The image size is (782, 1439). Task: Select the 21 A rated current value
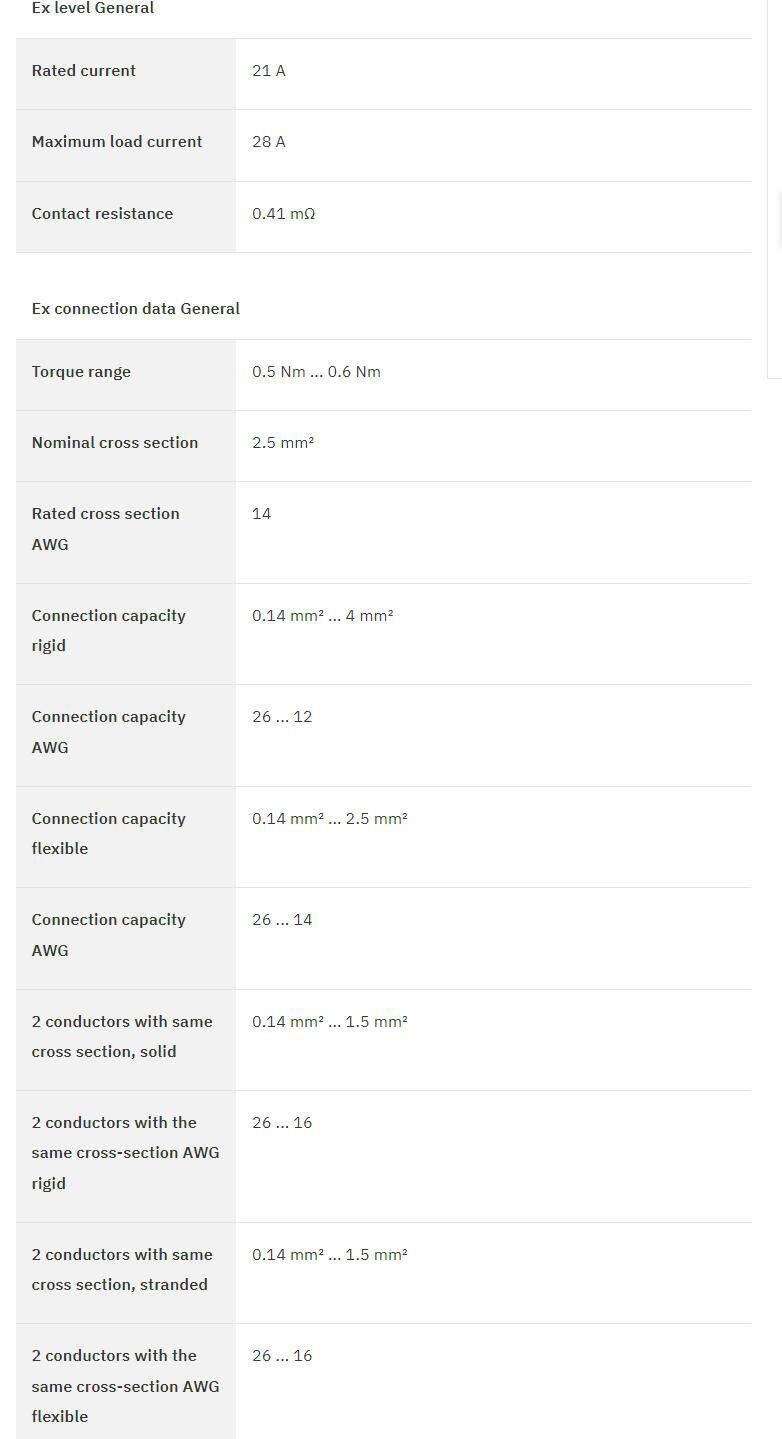pyautogui.click(x=269, y=71)
